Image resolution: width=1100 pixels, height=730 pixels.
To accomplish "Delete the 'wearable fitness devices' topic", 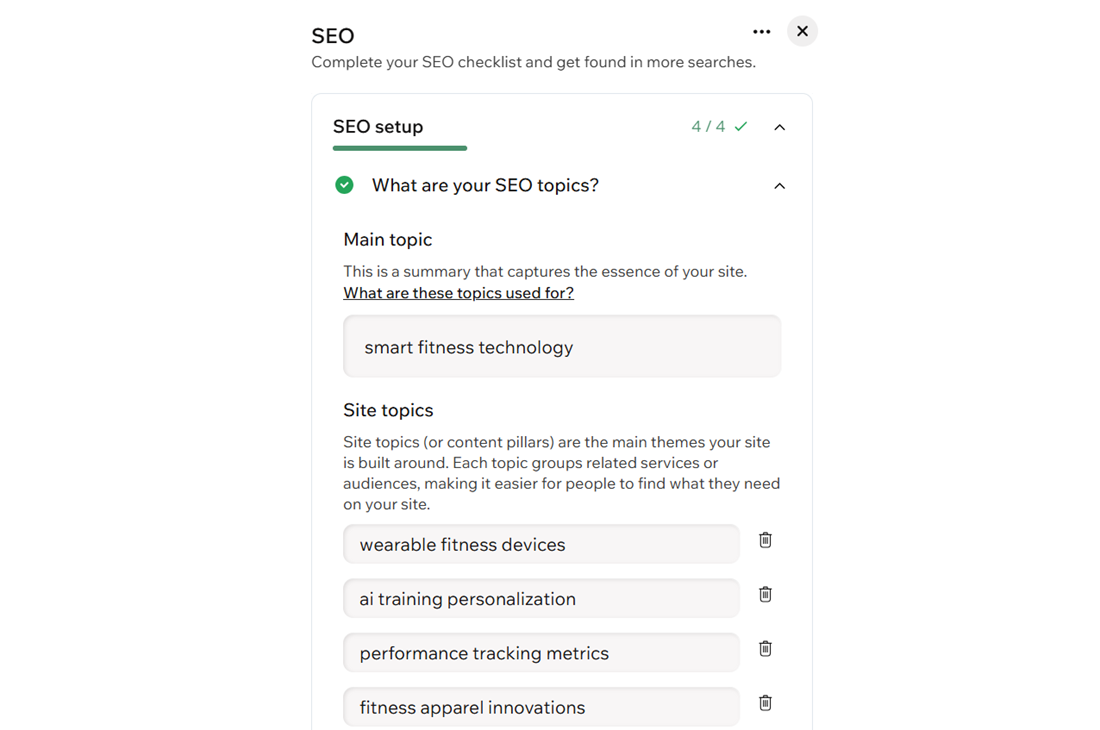I will click(765, 540).
